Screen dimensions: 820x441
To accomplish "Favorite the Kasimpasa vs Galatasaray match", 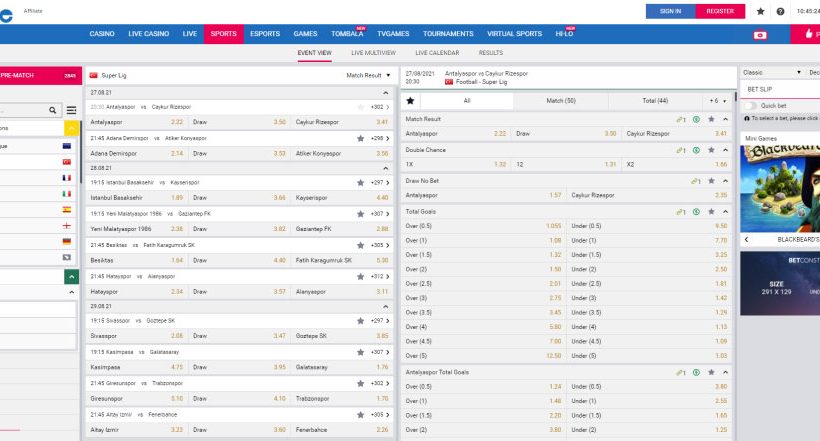I will pyautogui.click(x=360, y=352).
